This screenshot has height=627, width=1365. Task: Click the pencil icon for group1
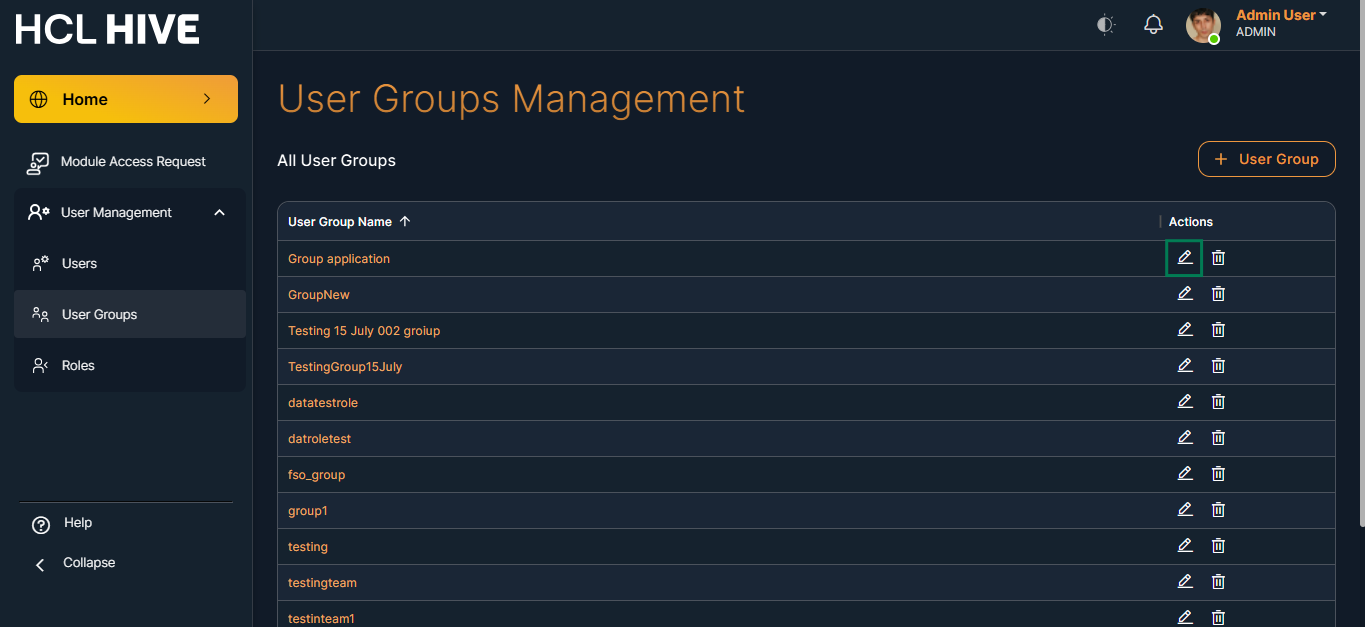(x=1185, y=510)
